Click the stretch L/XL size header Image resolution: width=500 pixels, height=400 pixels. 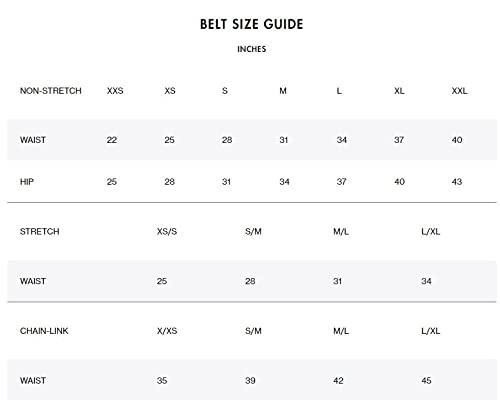click(431, 231)
